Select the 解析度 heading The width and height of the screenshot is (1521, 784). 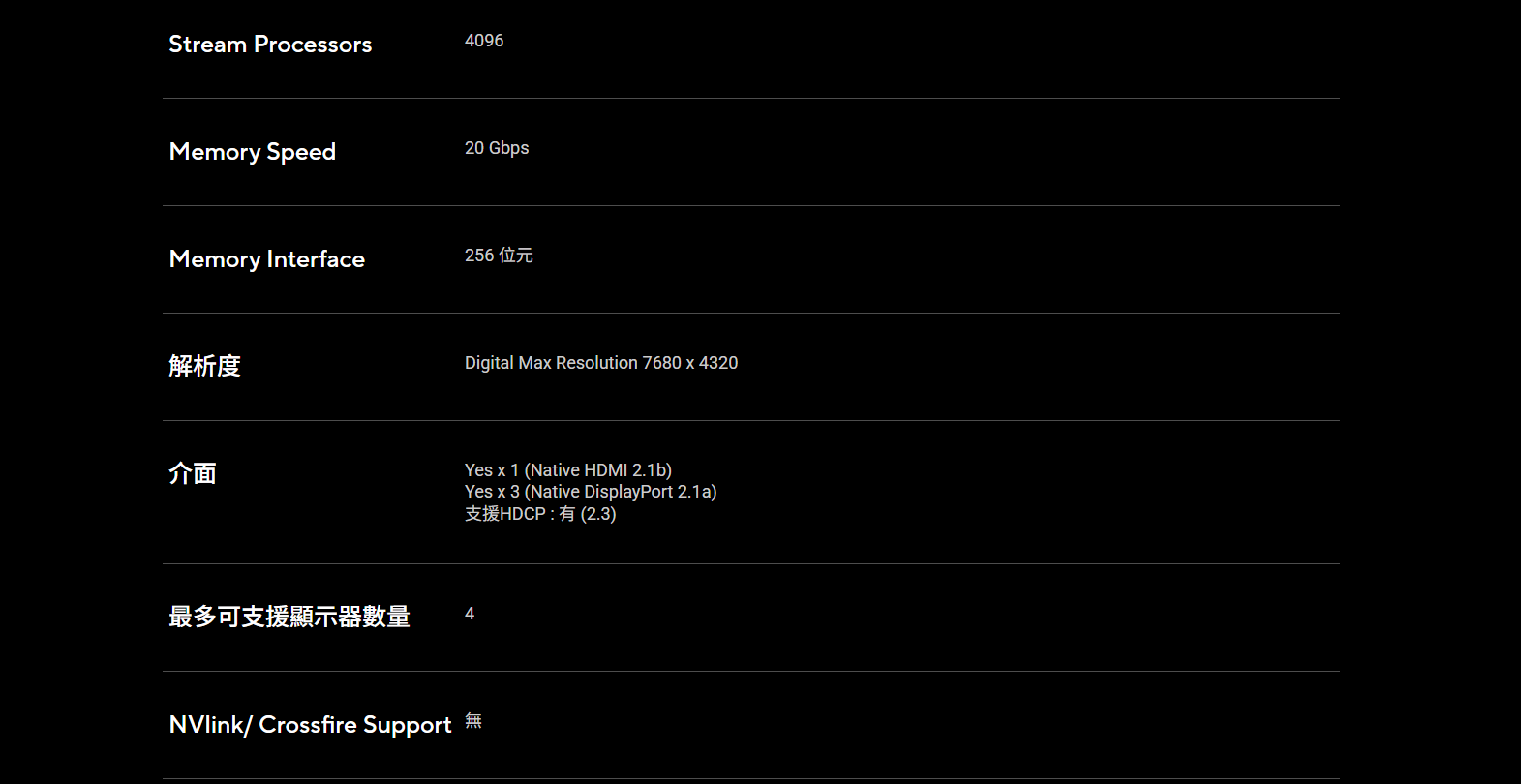[x=204, y=366]
